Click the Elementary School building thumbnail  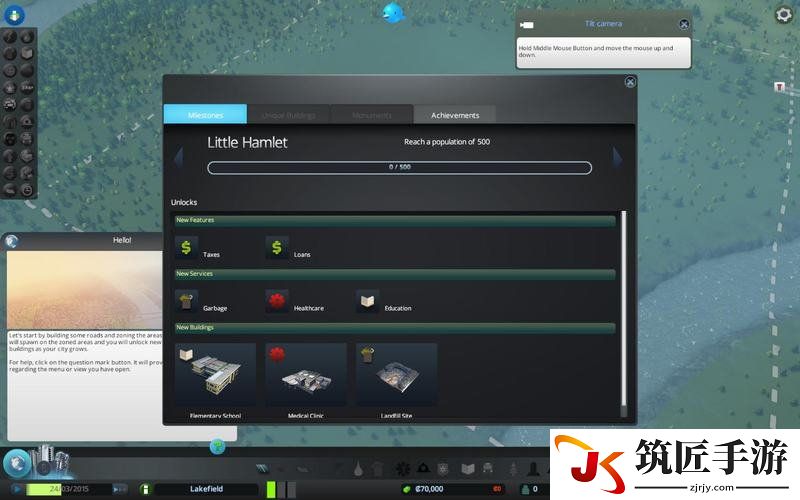215,374
